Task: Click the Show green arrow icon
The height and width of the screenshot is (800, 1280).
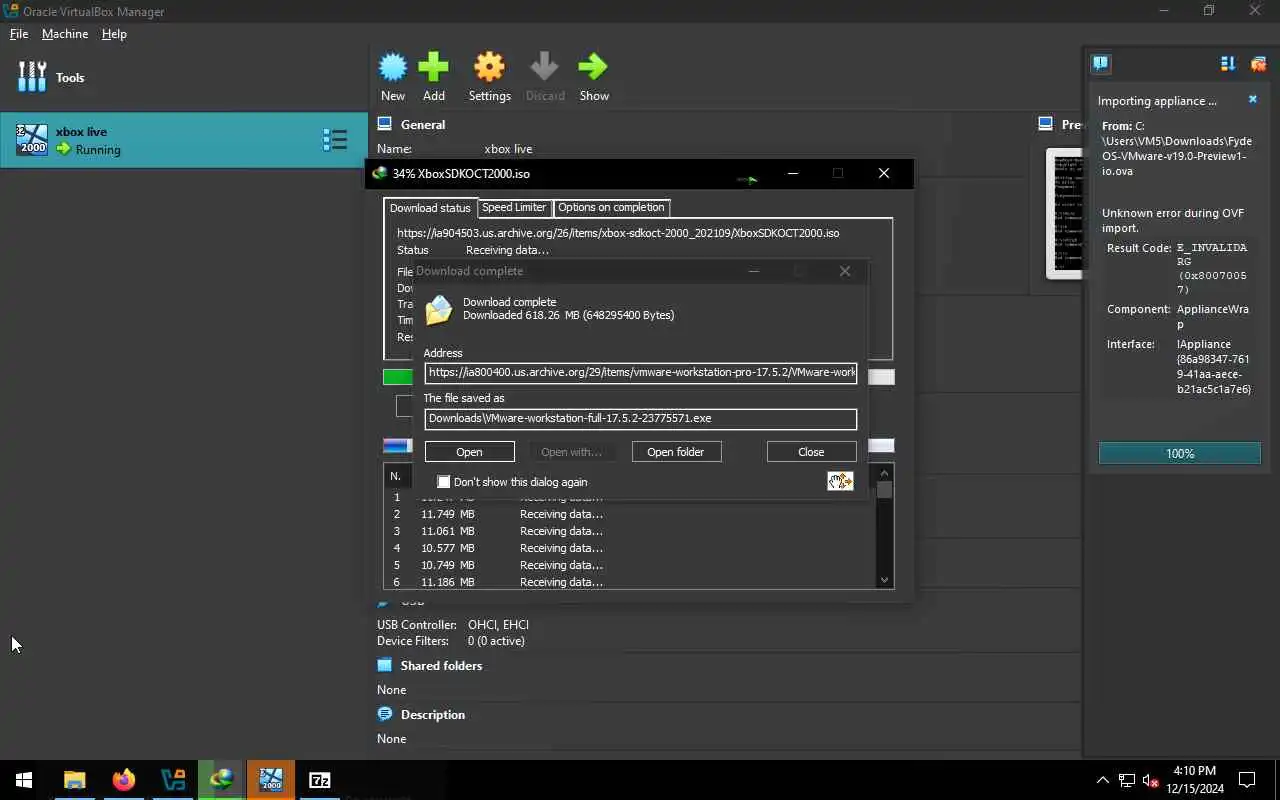Action: 593,67
